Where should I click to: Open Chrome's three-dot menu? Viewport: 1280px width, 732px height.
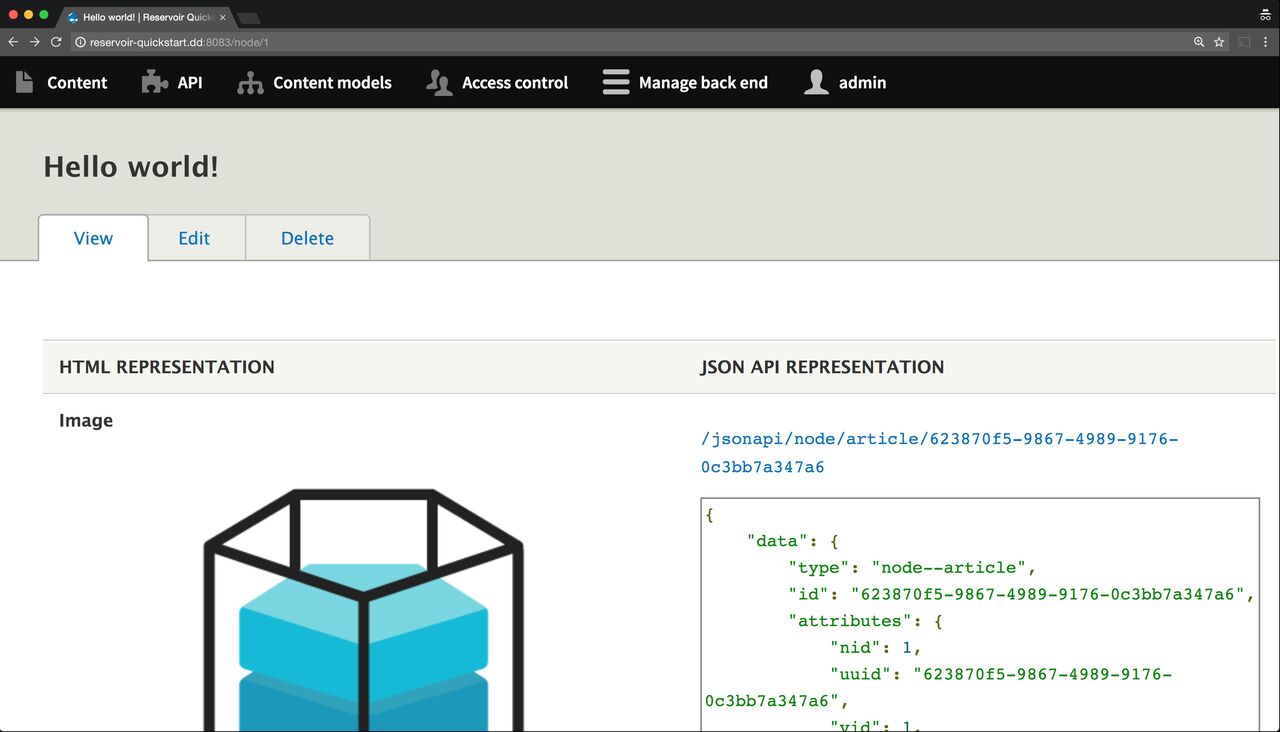tap(1268, 42)
